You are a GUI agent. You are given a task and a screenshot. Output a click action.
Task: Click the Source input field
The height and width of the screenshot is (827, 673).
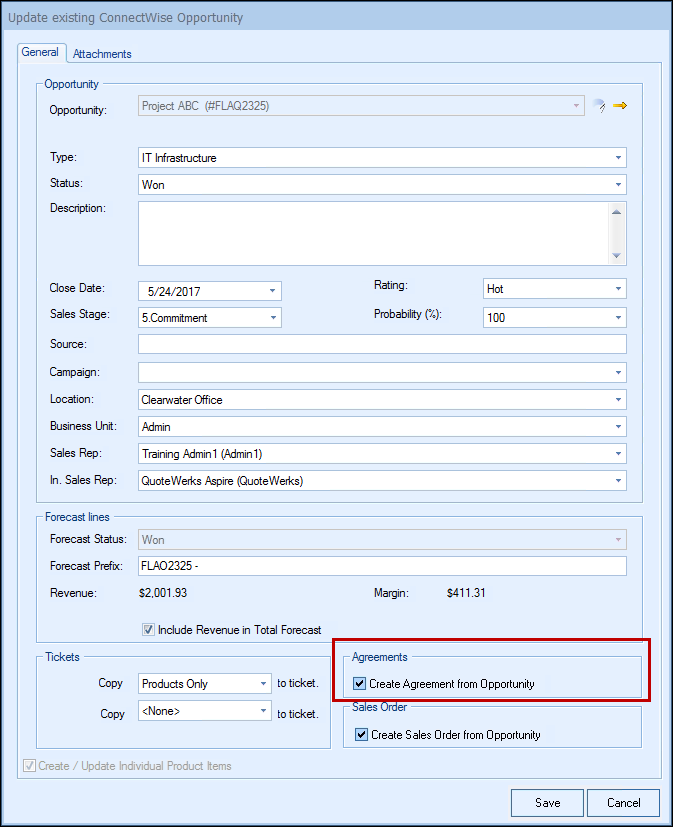(x=382, y=345)
